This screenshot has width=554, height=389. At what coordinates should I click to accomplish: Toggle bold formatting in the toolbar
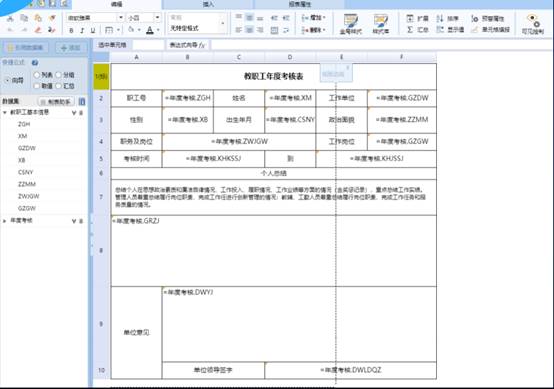coord(71,31)
